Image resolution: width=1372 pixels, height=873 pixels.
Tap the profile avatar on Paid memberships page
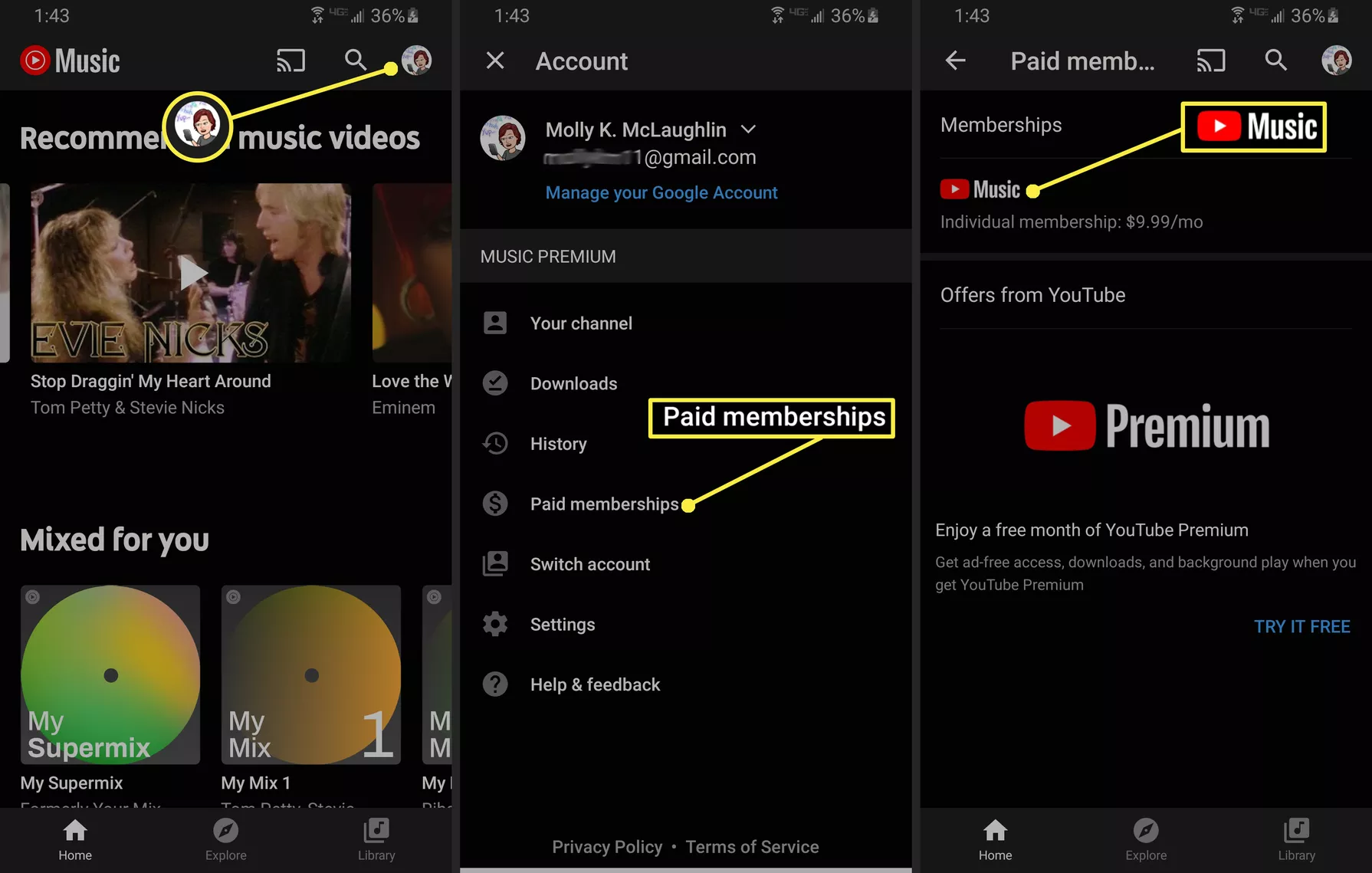(x=1336, y=61)
